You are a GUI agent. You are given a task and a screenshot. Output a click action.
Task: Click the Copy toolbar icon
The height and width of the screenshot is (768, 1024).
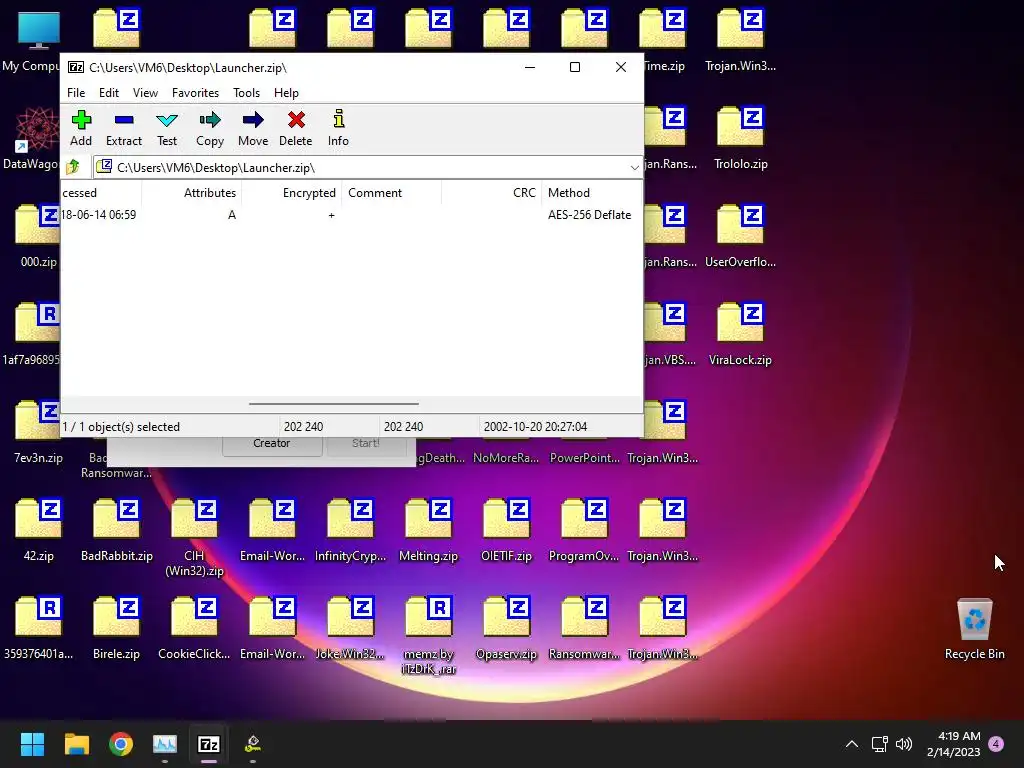click(210, 128)
